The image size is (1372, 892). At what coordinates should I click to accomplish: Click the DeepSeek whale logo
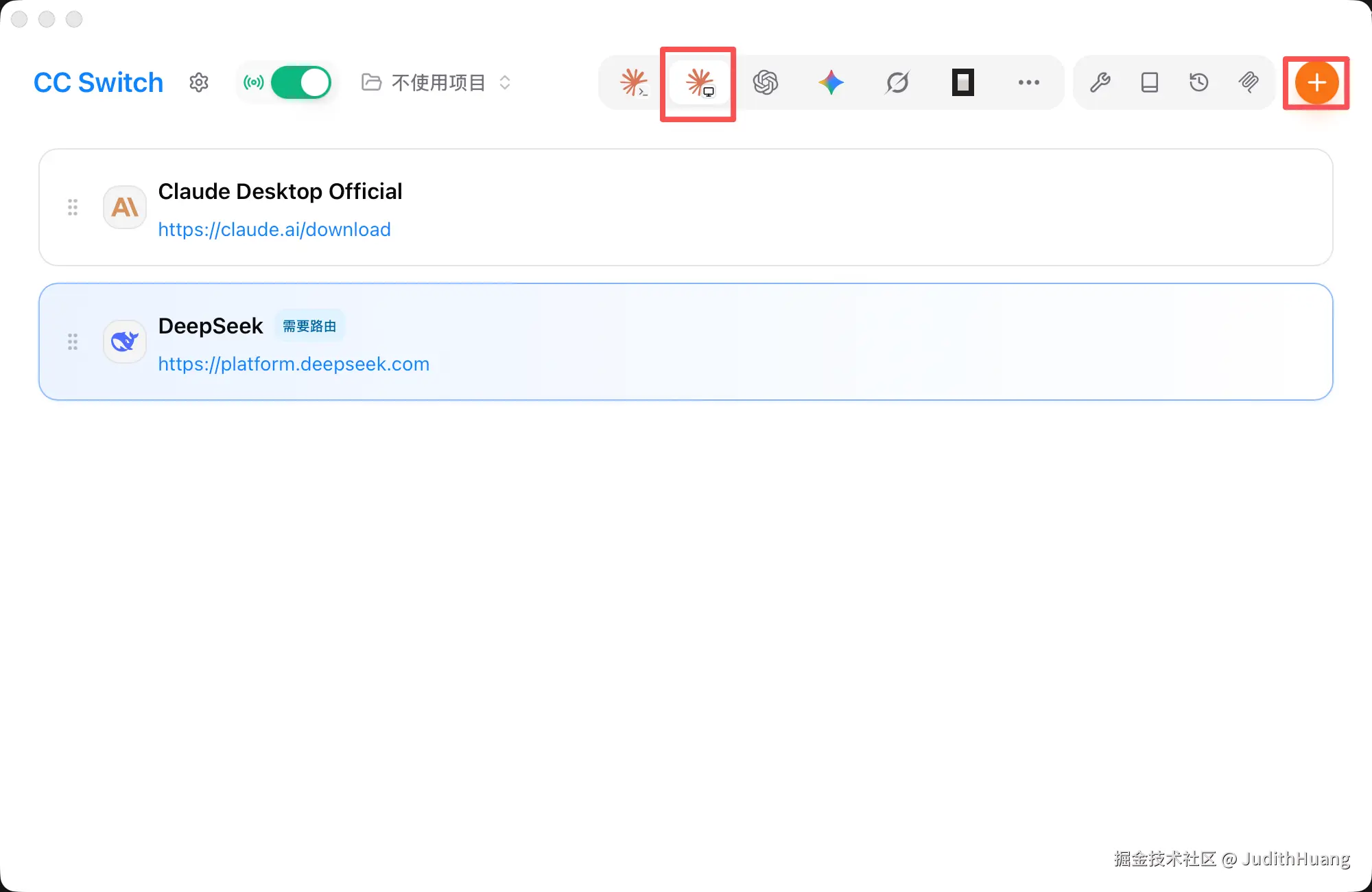125,342
